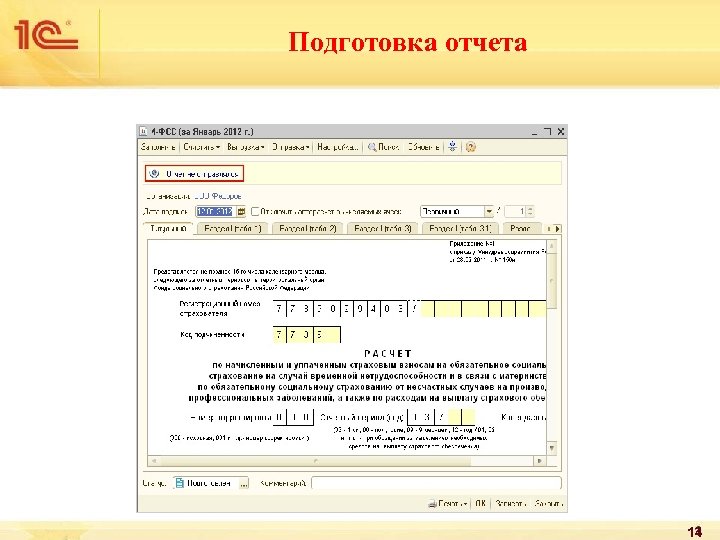Screen dimensions: 720x540
Task: Open Настройка settings in the toolbar
Action: pos(337,147)
